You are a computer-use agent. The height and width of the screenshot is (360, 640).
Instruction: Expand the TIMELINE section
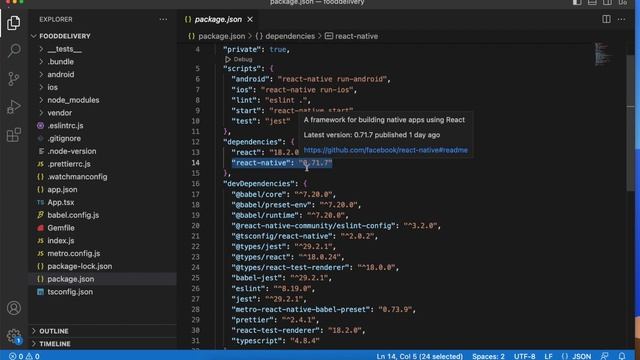102,344
